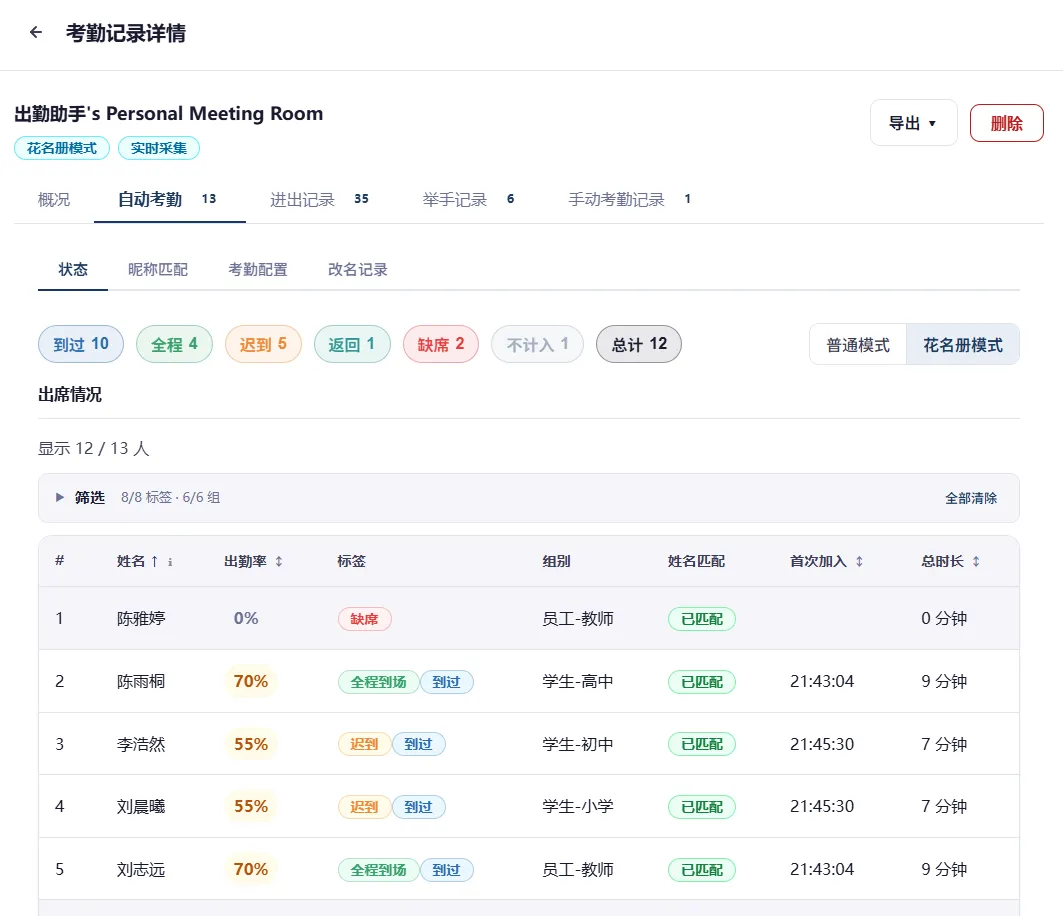Toggle the 缺席 2 filter chip
Image resolution: width=1063 pixels, height=916 pixels.
pyautogui.click(x=441, y=344)
